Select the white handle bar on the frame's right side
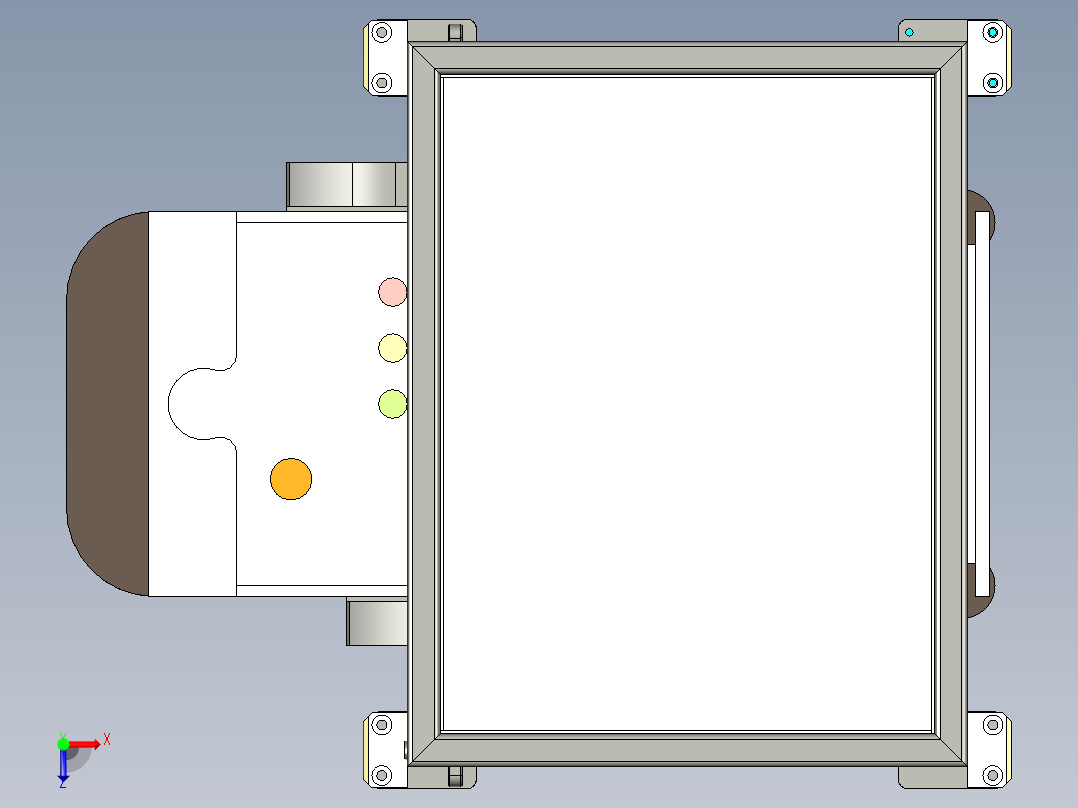This screenshot has width=1078, height=808. (x=982, y=404)
